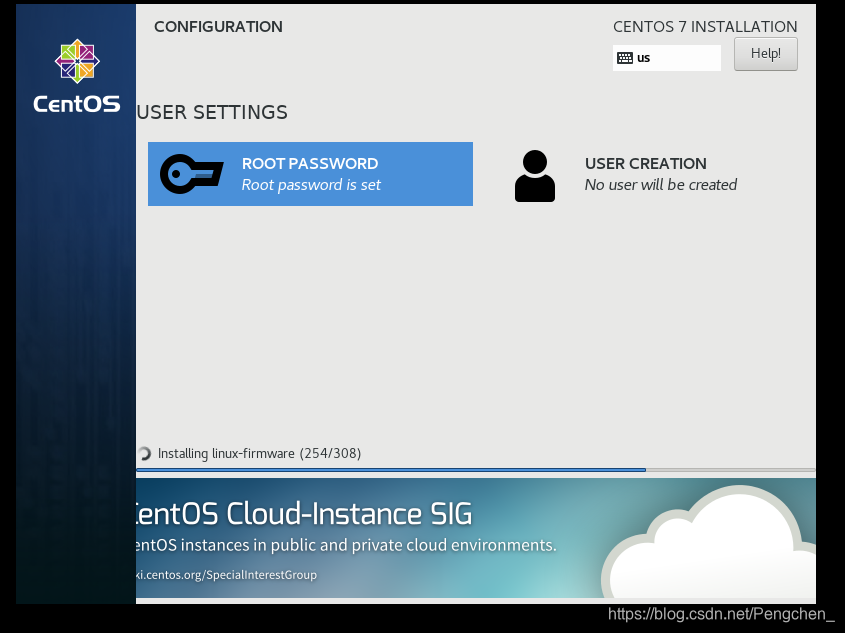The image size is (845, 633).
Task: Click the installation progress bar
Action: click(x=476, y=470)
